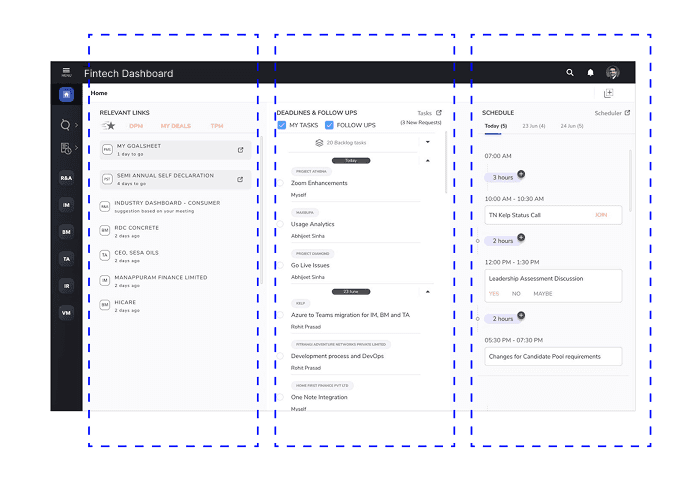Open Tasks external link icon

(x=438, y=113)
